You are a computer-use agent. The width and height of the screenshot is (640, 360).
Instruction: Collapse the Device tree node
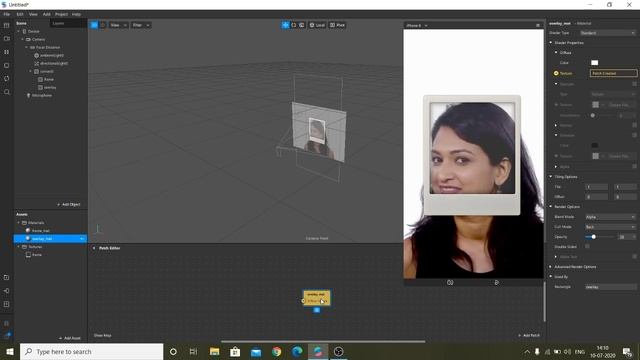[x=18, y=31]
